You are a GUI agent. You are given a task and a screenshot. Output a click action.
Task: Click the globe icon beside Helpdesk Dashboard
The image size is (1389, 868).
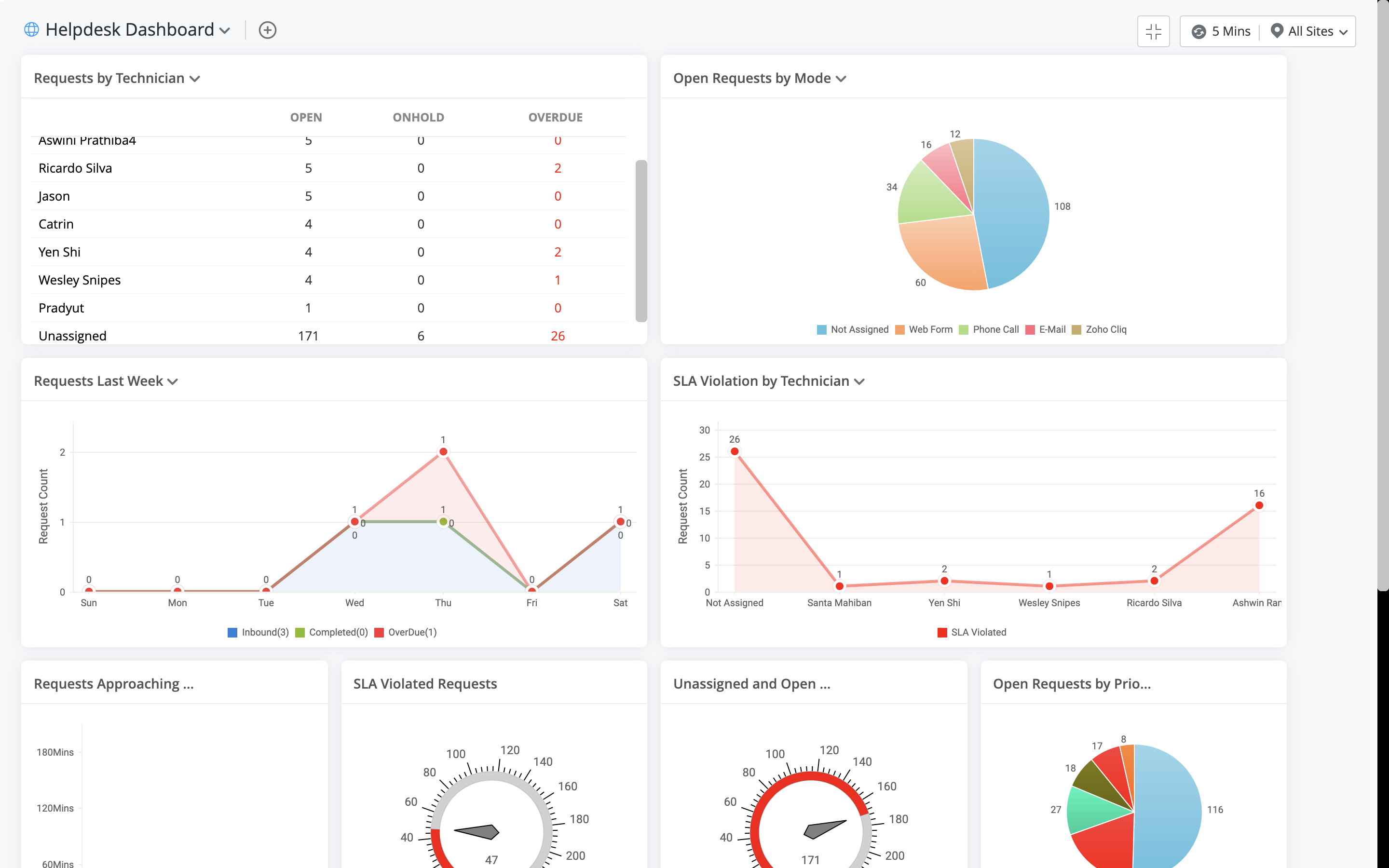click(31, 29)
